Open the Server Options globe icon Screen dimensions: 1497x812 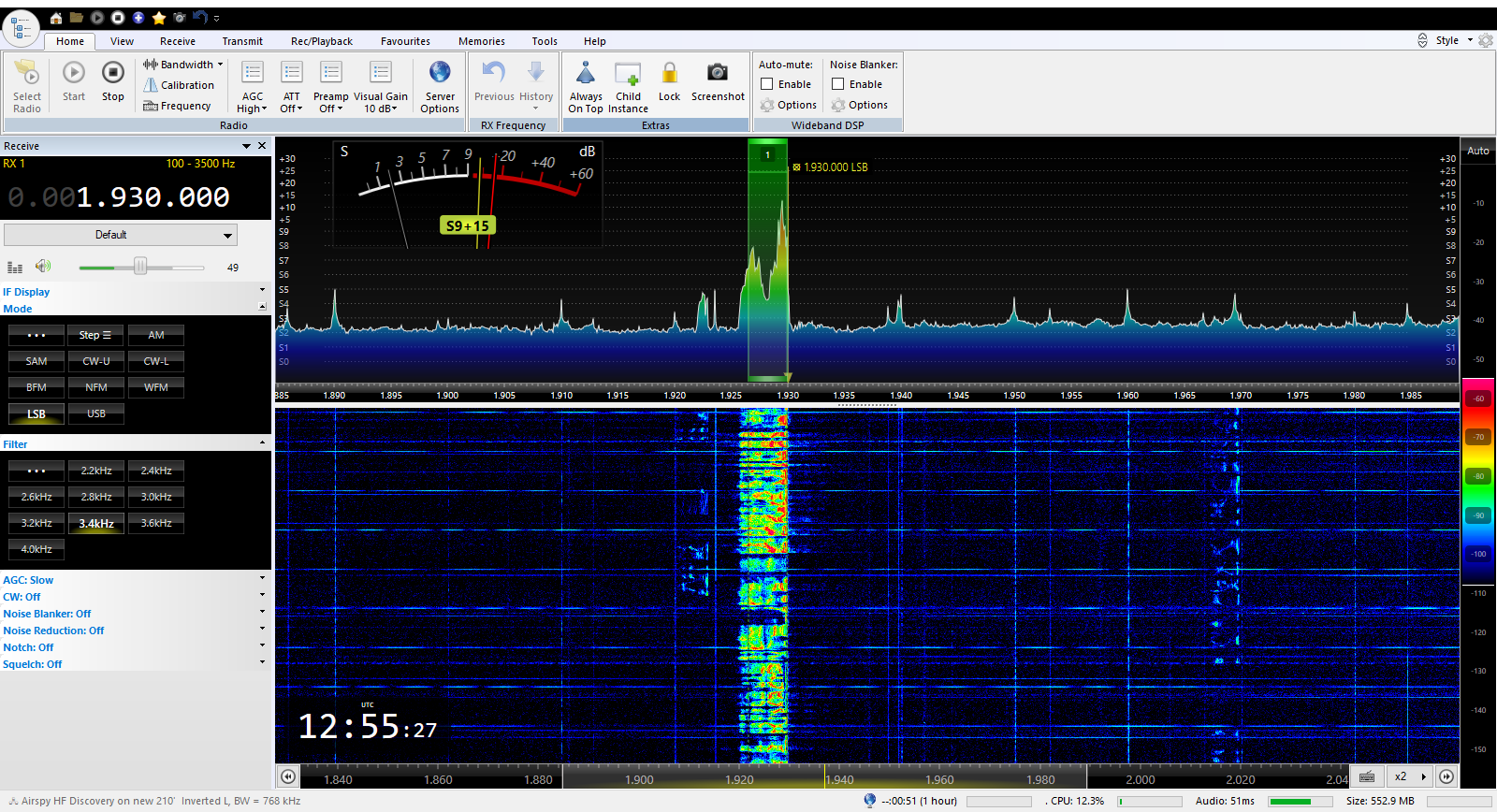(x=440, y=73)
